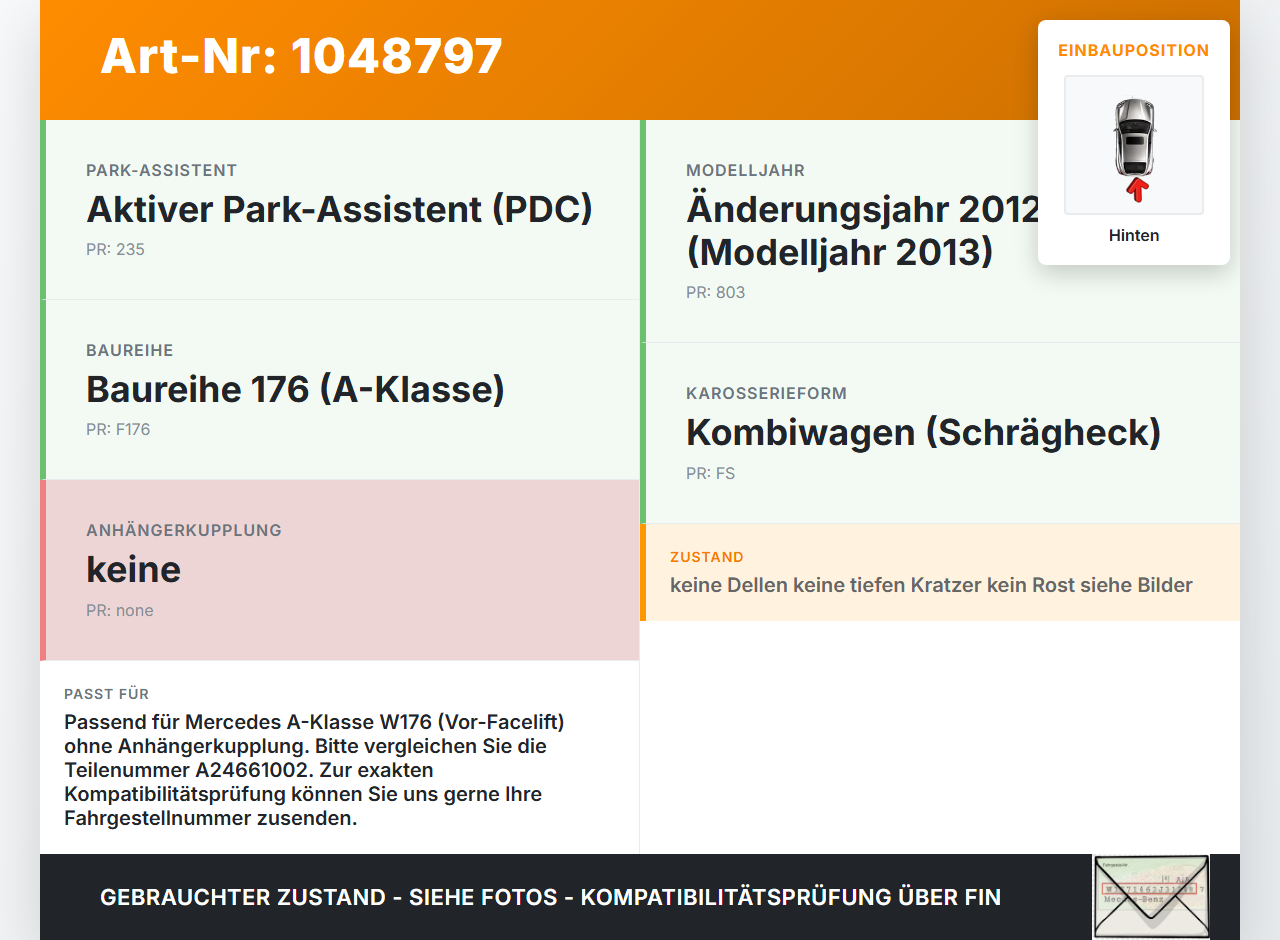Select Kombiwagen (Schrägheck) text
The image size is (1280, 940).
click(x=924, y=432)
